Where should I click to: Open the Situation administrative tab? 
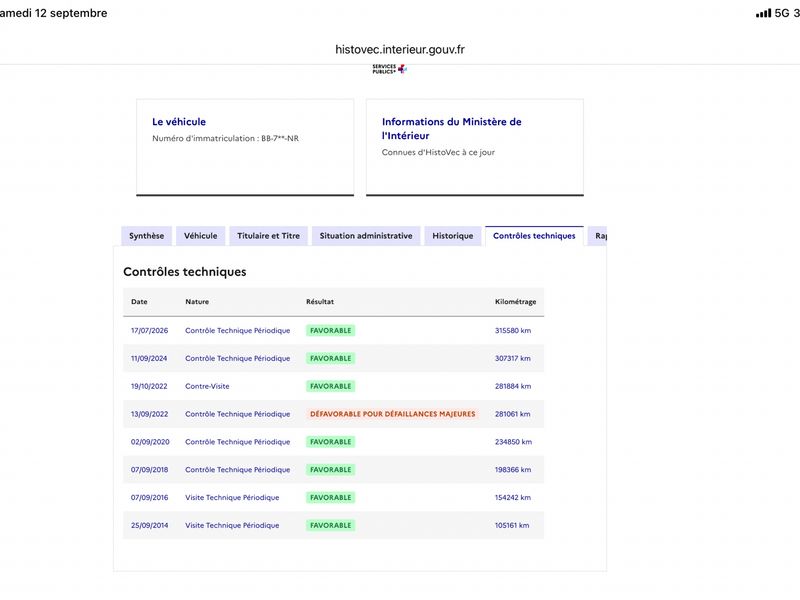(366, 236)
